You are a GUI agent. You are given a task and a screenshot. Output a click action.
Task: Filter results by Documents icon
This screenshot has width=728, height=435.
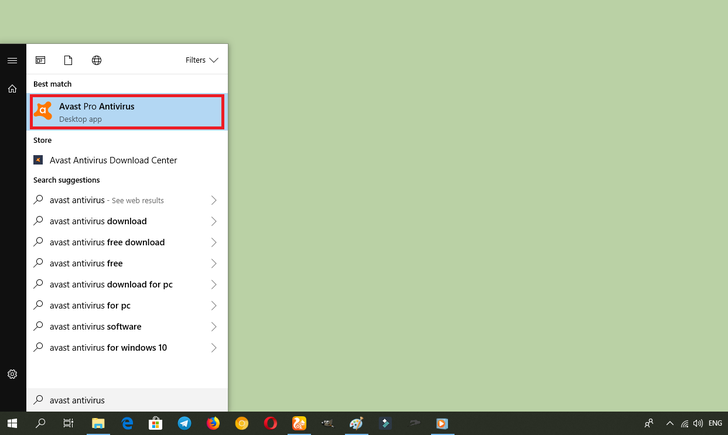tap(68, 60)
